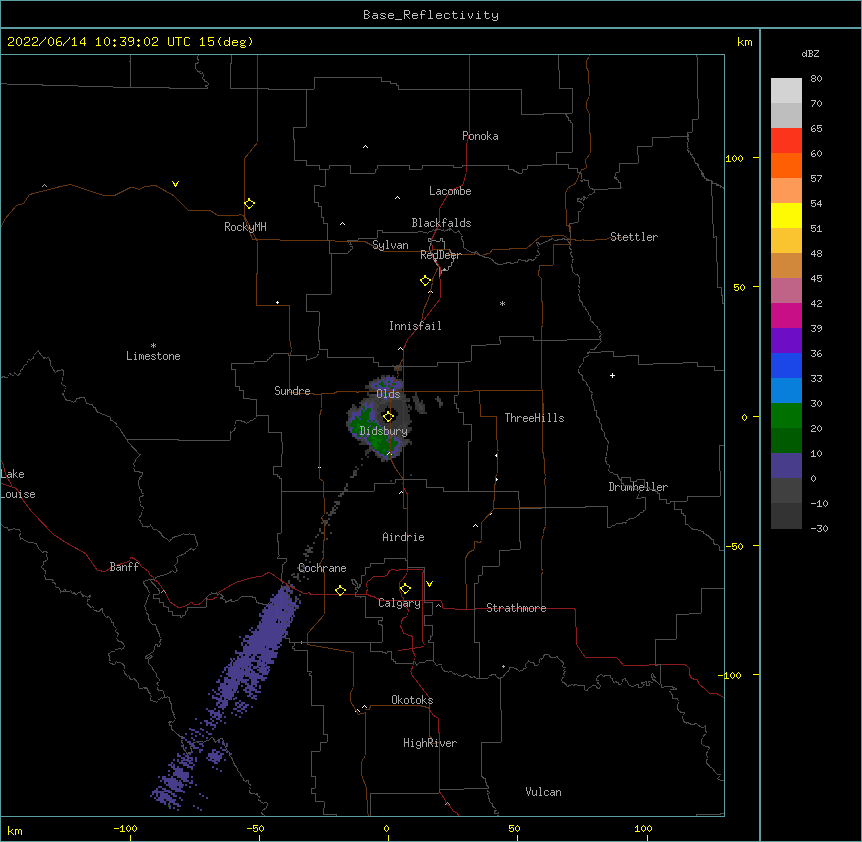Click the Didsbury label
Image resolution: width=862 pixels, height=842 pixels.
tap(384, 431)
